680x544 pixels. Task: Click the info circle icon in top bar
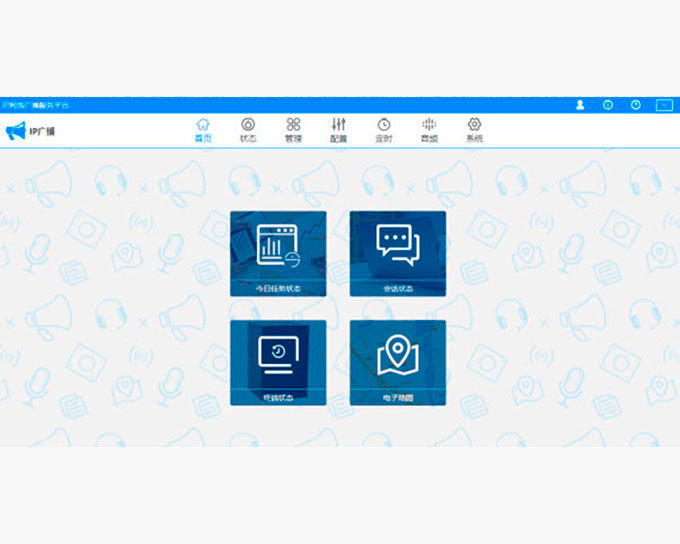pyautogui.click(x=607, y=105)
